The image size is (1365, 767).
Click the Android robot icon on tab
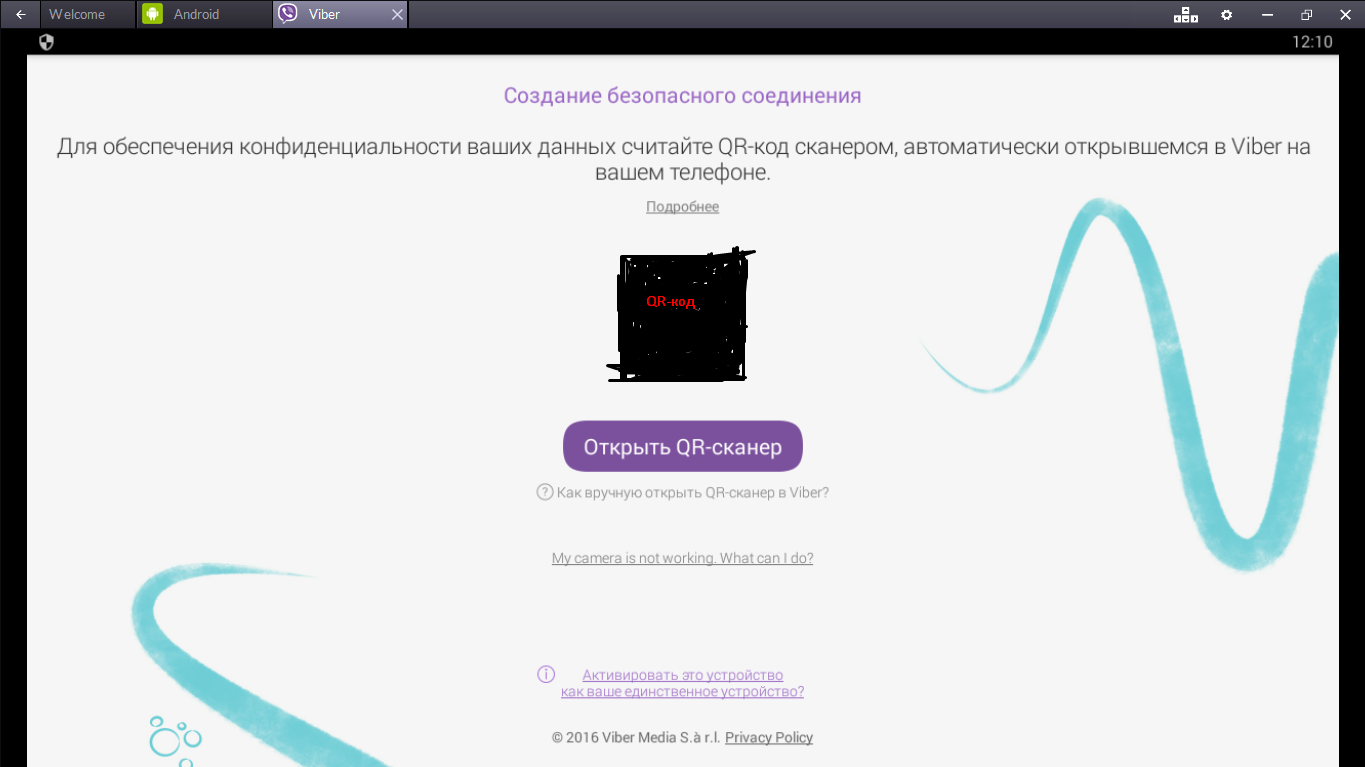click(152, 14)
